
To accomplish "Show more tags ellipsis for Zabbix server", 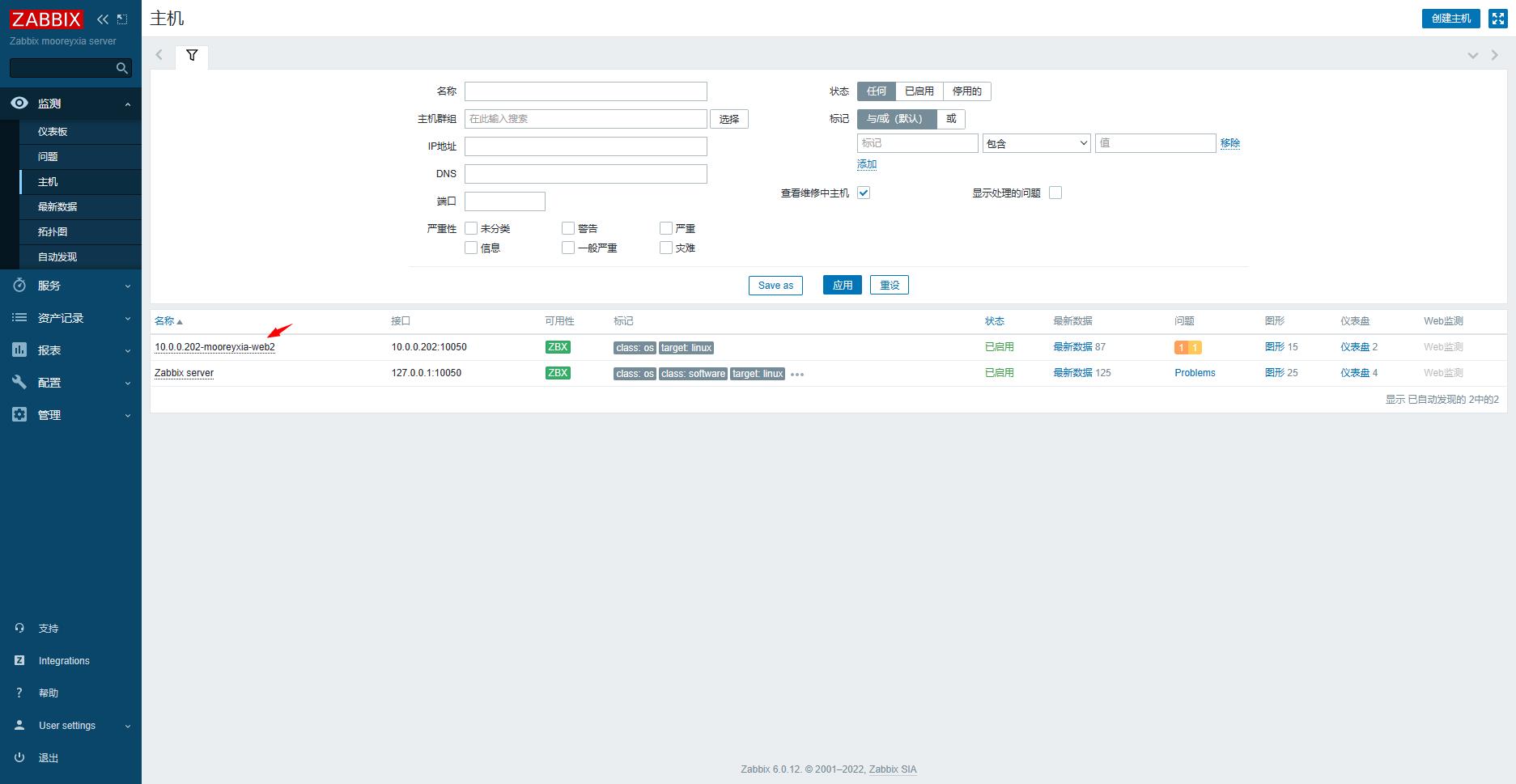I will (797, 375).
